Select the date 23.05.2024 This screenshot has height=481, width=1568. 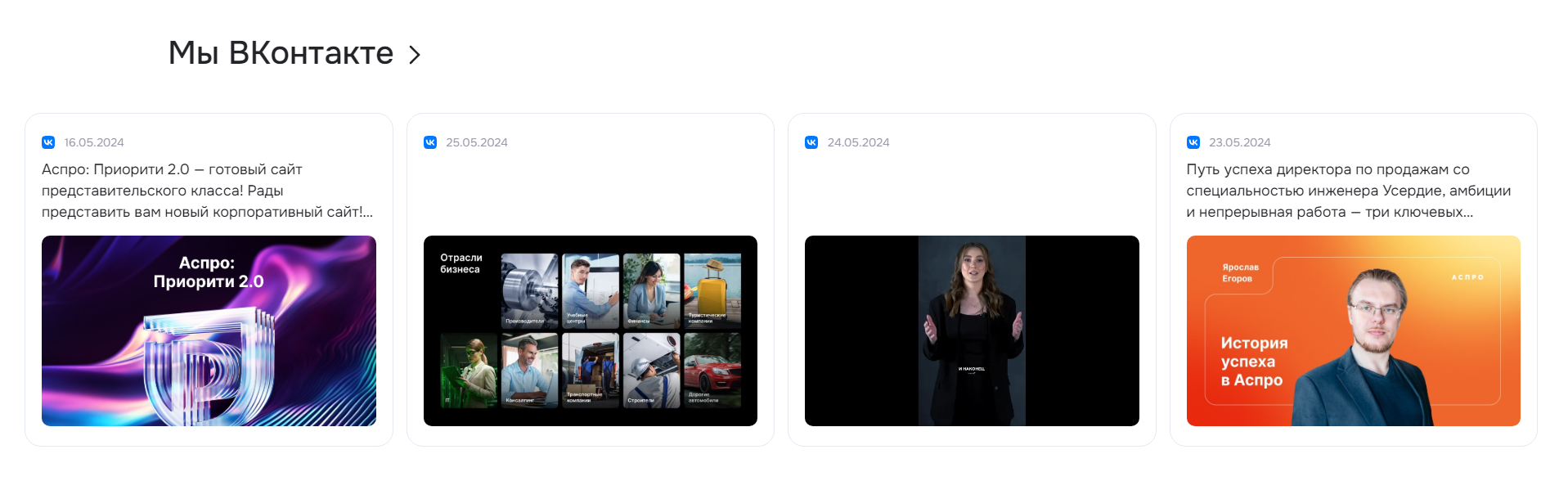tap(1240, 142)
